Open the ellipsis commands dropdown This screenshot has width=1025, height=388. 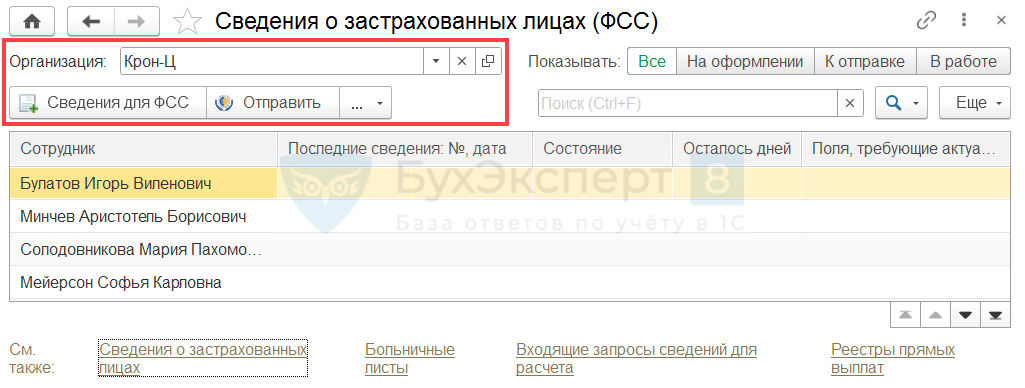pyautogui.click(x=365, y=103)
